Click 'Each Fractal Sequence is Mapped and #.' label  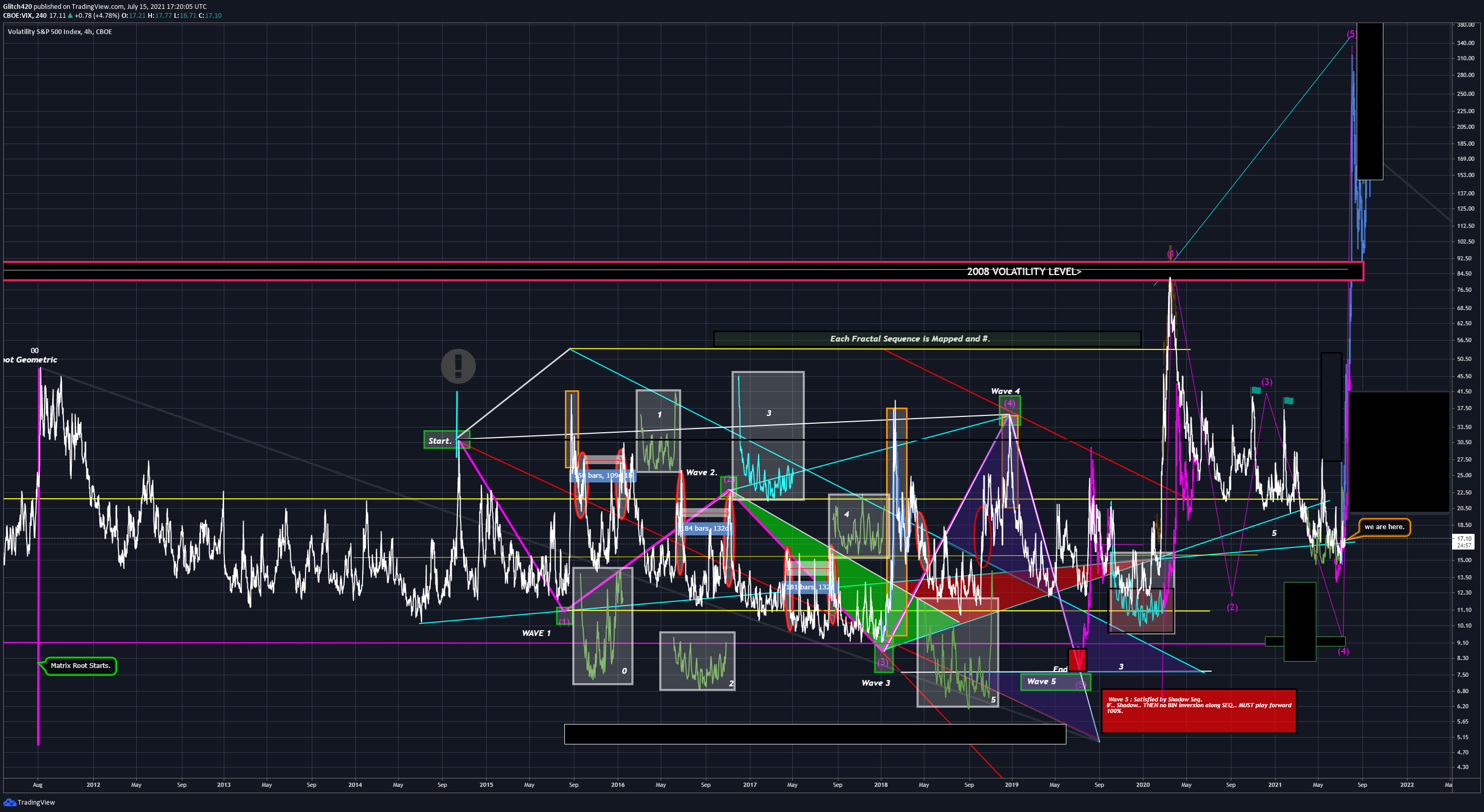click(910, 338)
